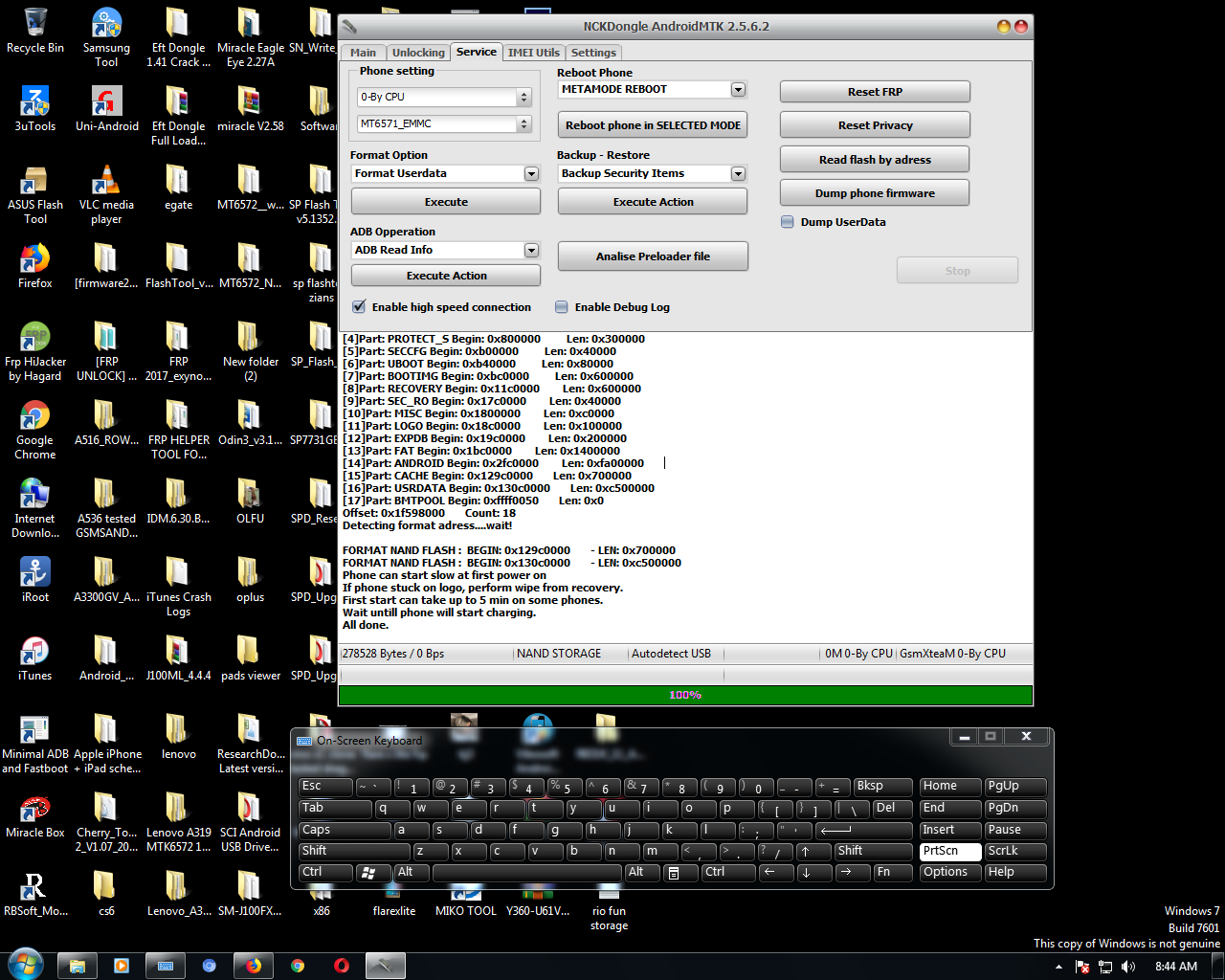Click Execute under Format Option
1225x980 pixels.
point(446,202)
